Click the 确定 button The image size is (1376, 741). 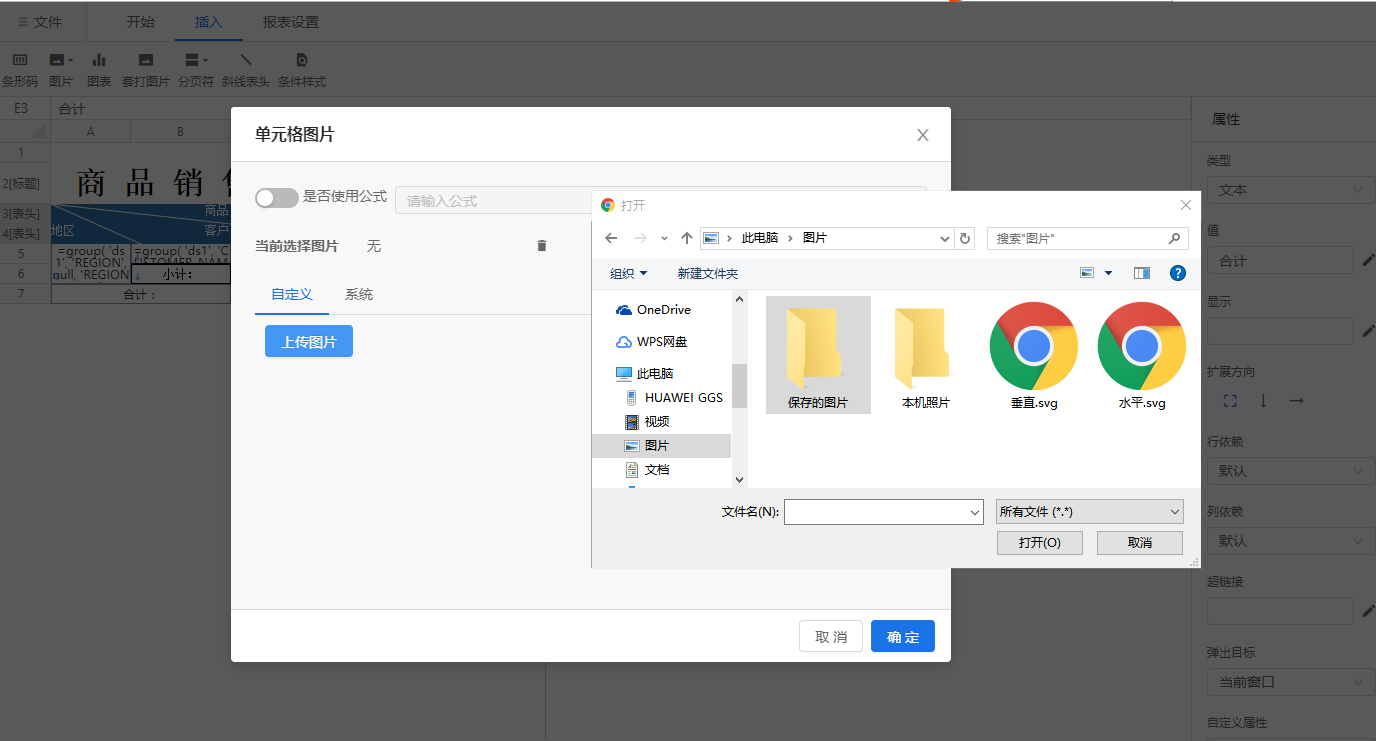(x=903, y=636)
